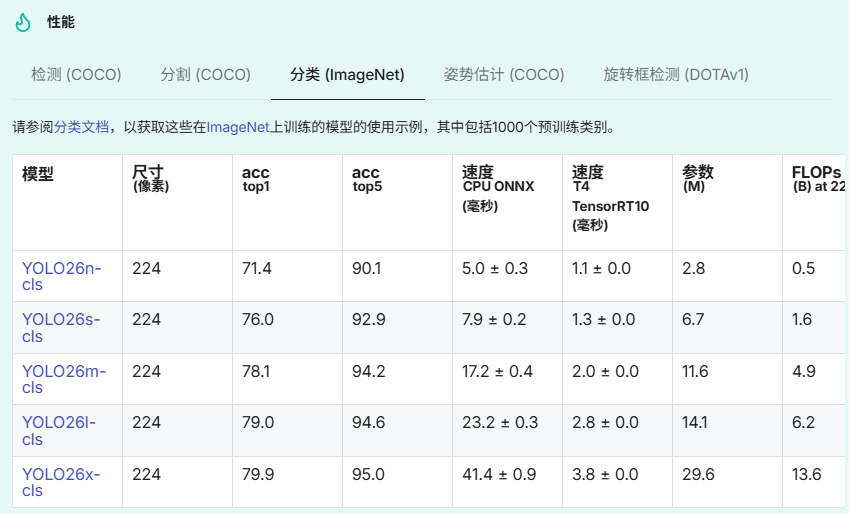Click size 224 in YOLO26x-cls row
This screenshot has width=850, height=514.
pos(146,474)
